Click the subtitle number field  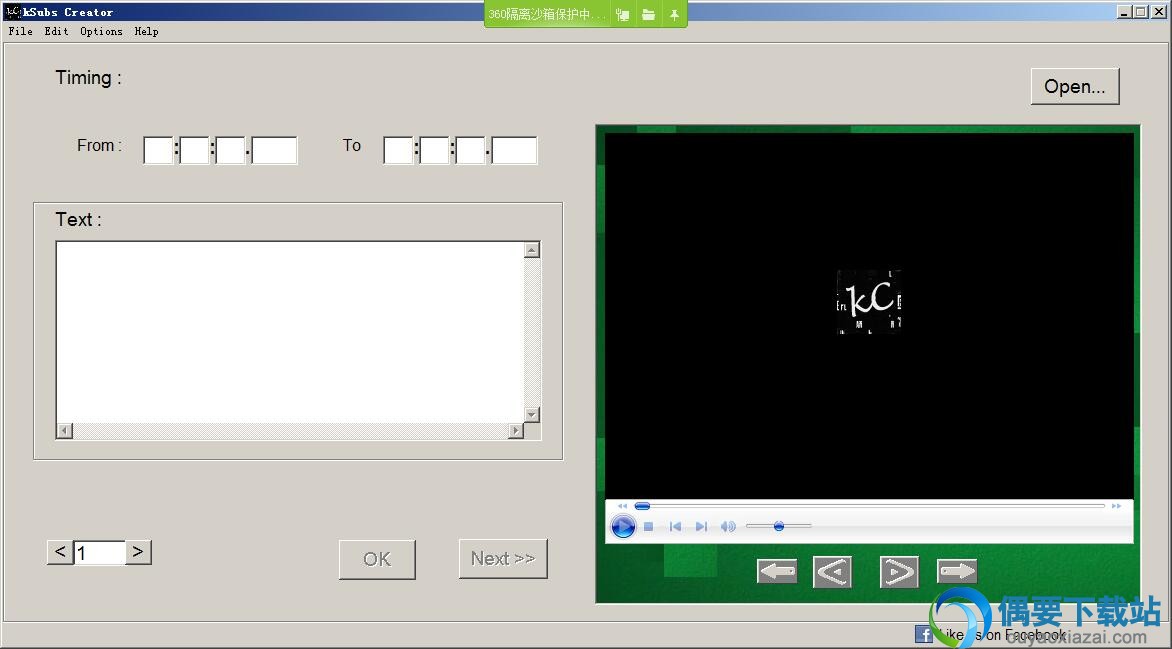click(x=99, y=553)
